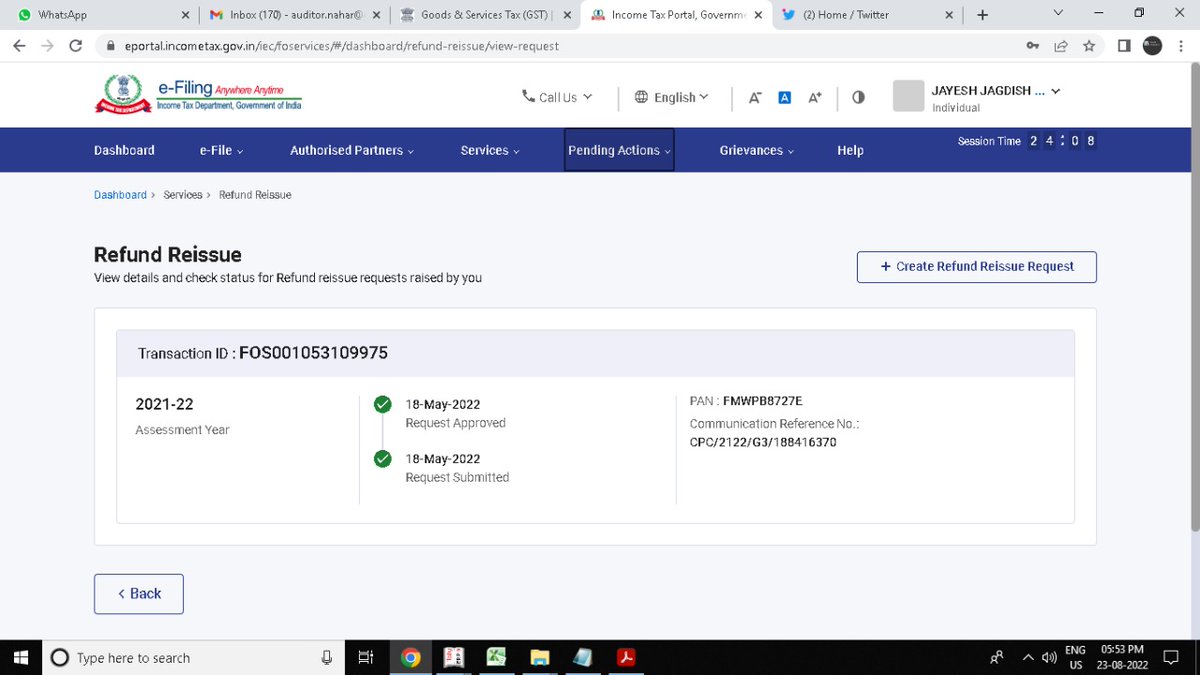Open the Services menu

490,150
